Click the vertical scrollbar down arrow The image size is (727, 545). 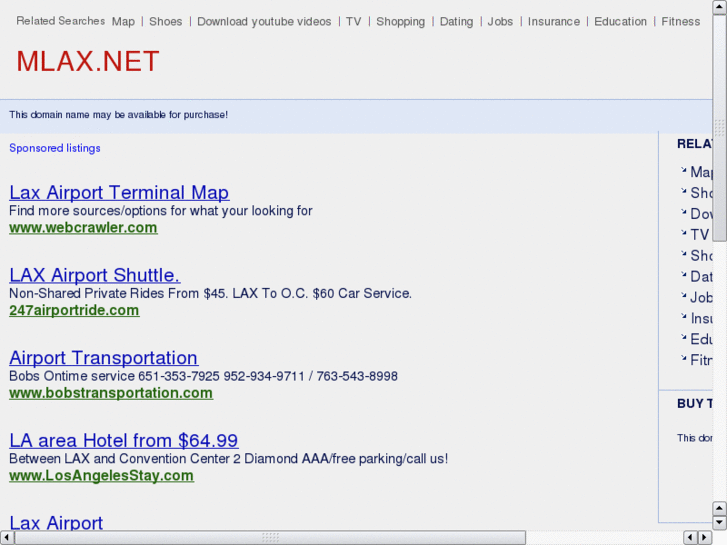coord(719,523)
